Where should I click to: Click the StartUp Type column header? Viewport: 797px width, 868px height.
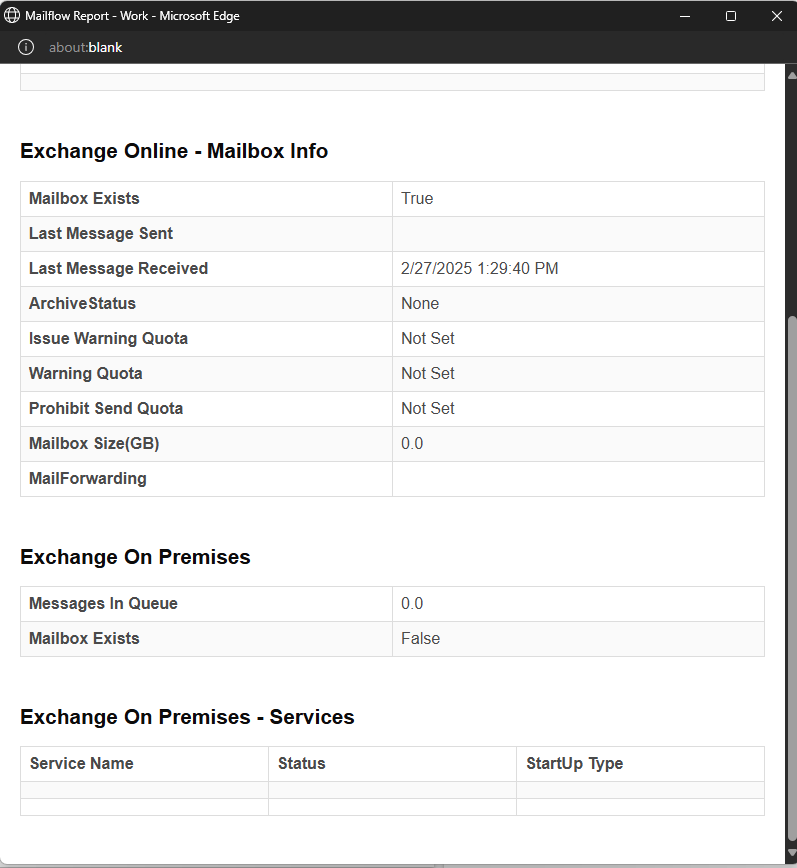point(575,764)
